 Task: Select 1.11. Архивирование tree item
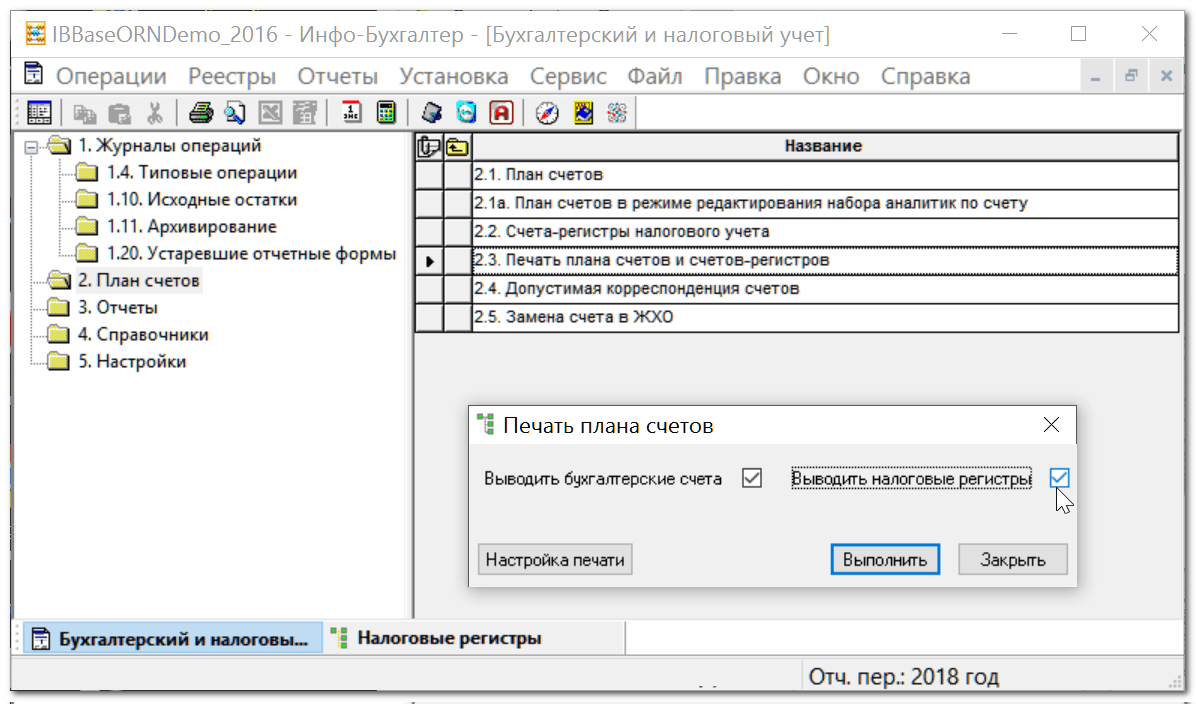click(191, 227)
